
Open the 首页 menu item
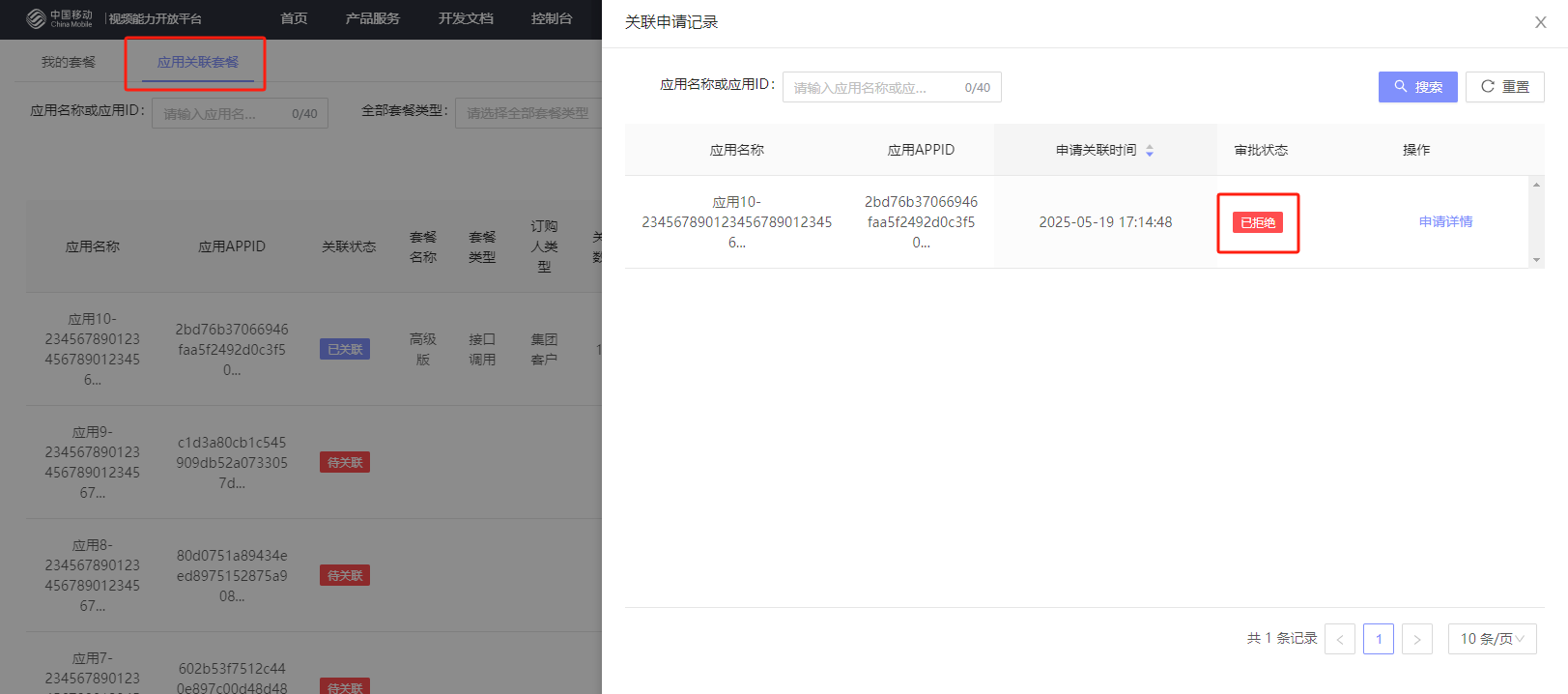point(294,18)
